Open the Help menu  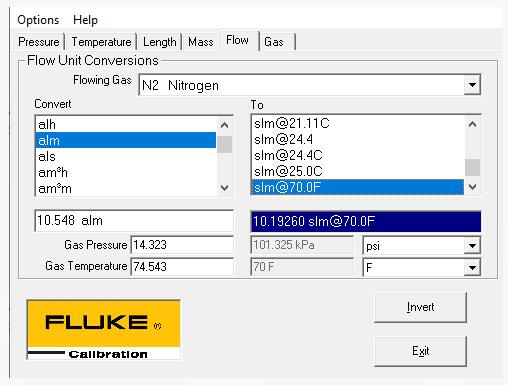coord(85,20)
